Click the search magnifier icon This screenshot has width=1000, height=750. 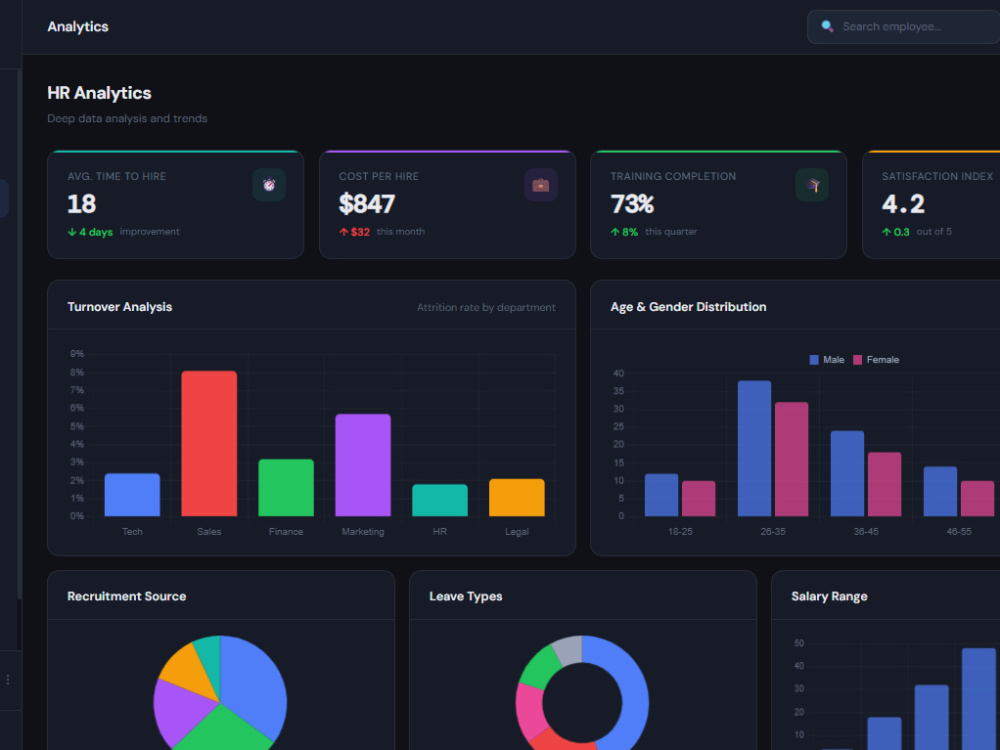(827, 26)
